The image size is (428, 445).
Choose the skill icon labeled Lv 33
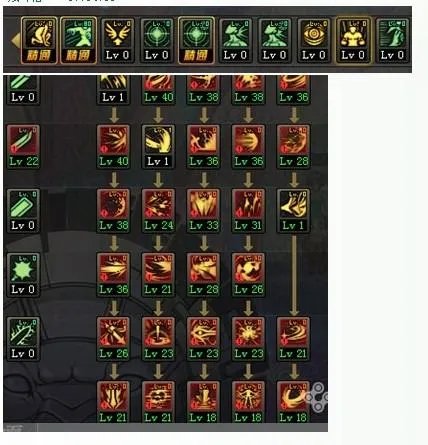(x=203, y=210)
